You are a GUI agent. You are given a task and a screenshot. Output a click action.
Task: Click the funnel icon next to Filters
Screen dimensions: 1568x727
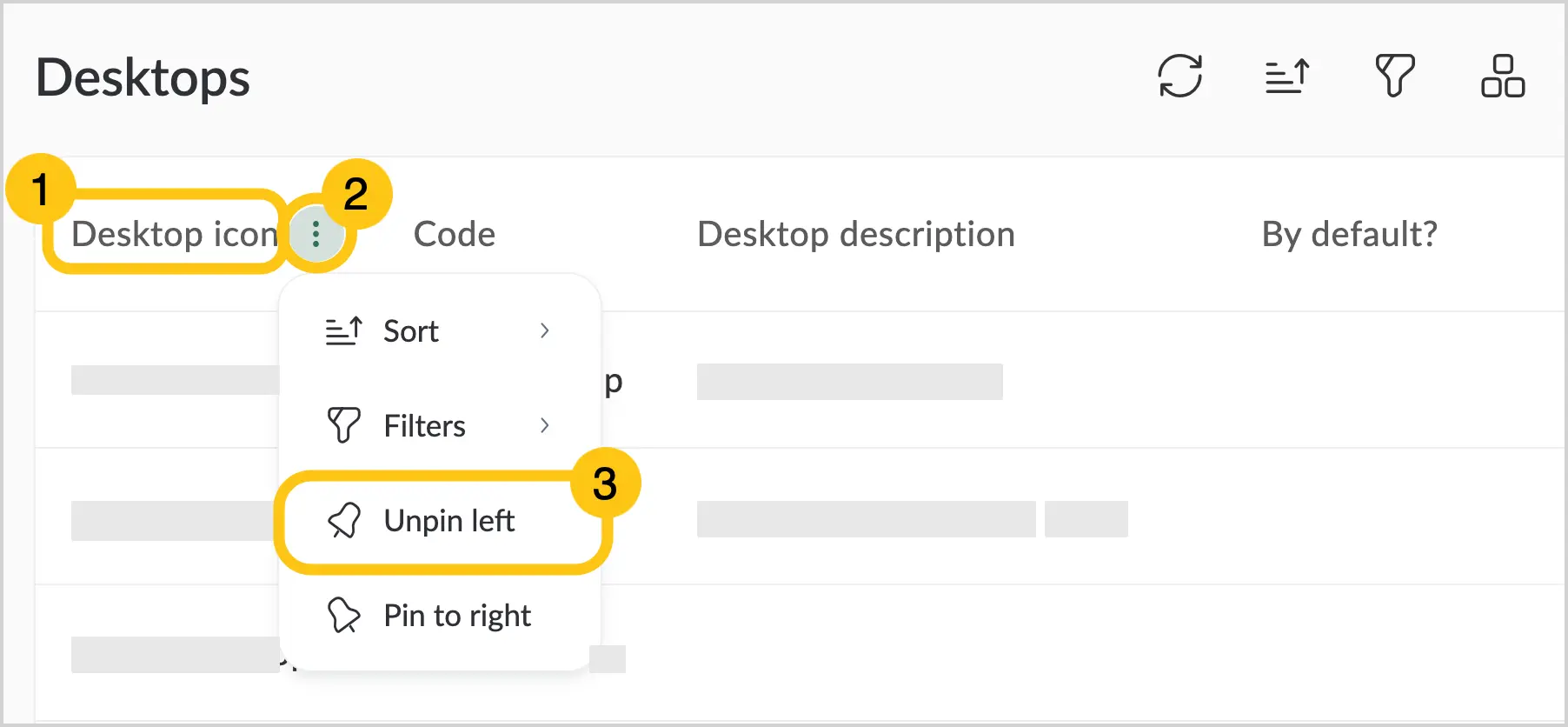point(343,426)
